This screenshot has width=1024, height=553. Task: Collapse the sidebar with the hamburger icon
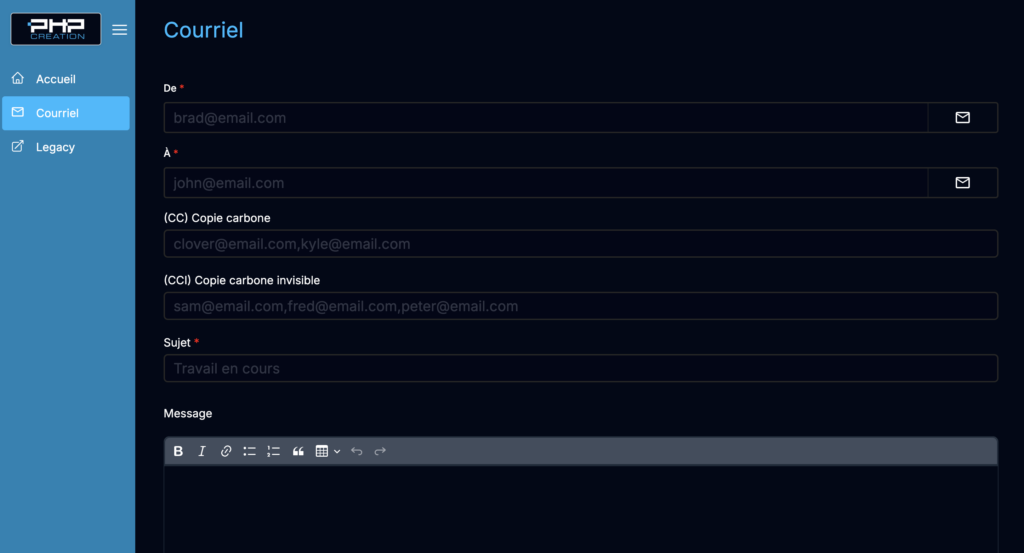coord(120,30)
